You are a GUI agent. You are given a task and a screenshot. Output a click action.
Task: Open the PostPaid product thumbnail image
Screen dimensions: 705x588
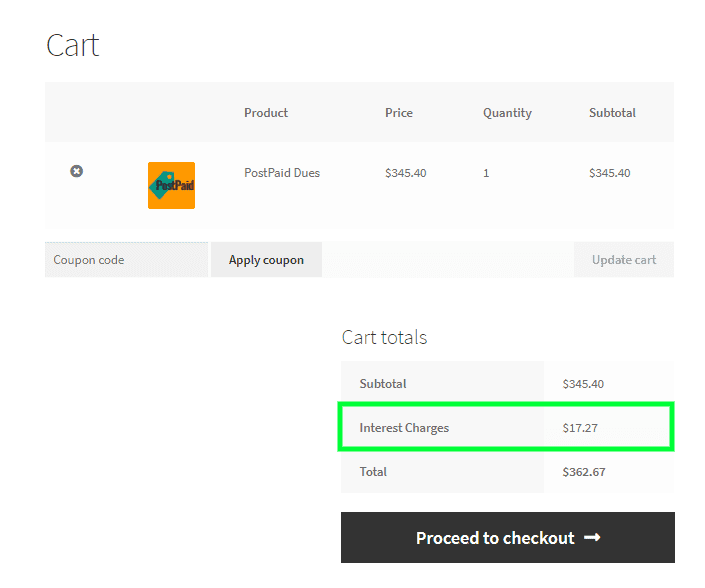tap(171, 185)
